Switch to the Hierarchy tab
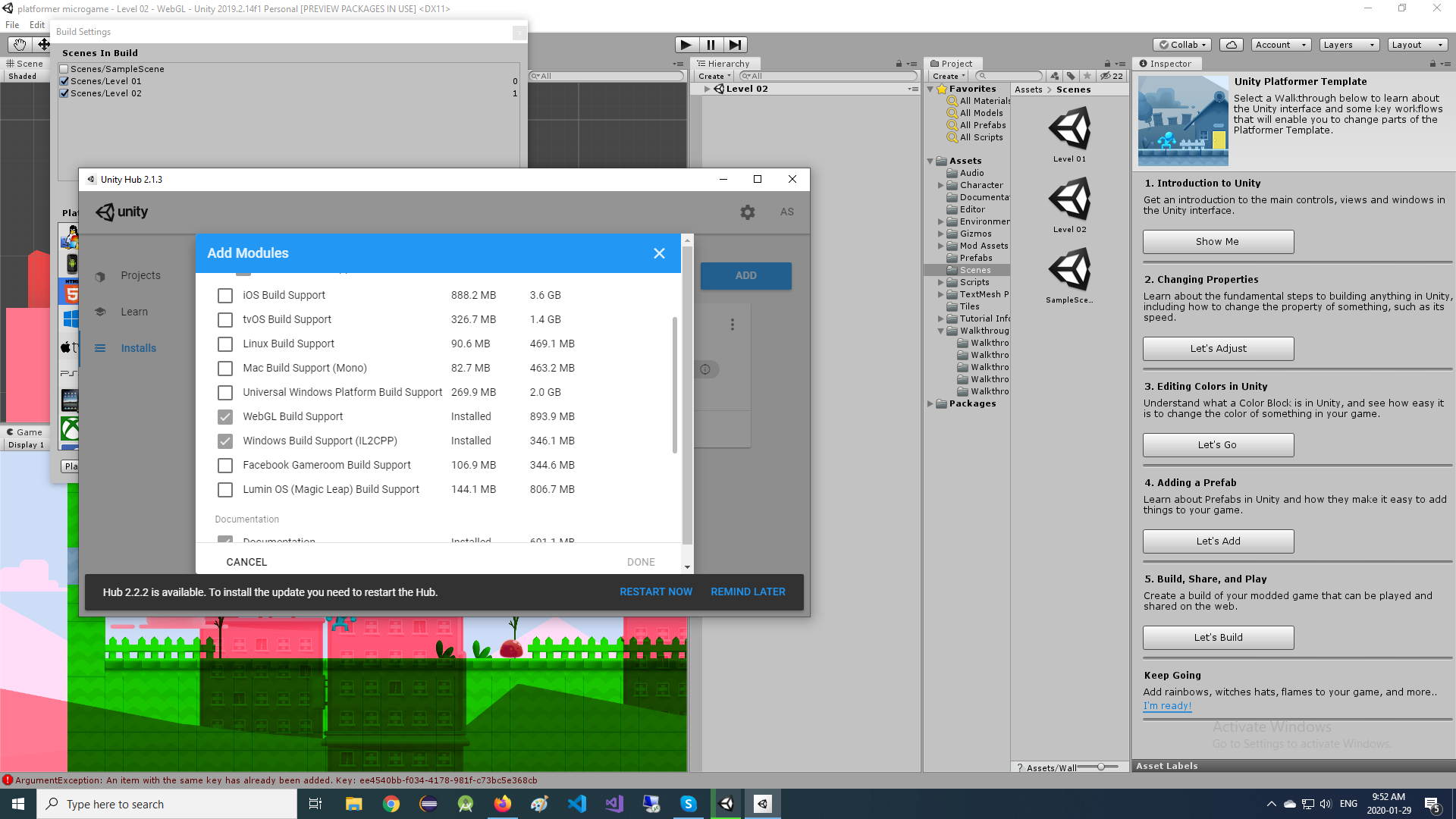 (728, 64)
